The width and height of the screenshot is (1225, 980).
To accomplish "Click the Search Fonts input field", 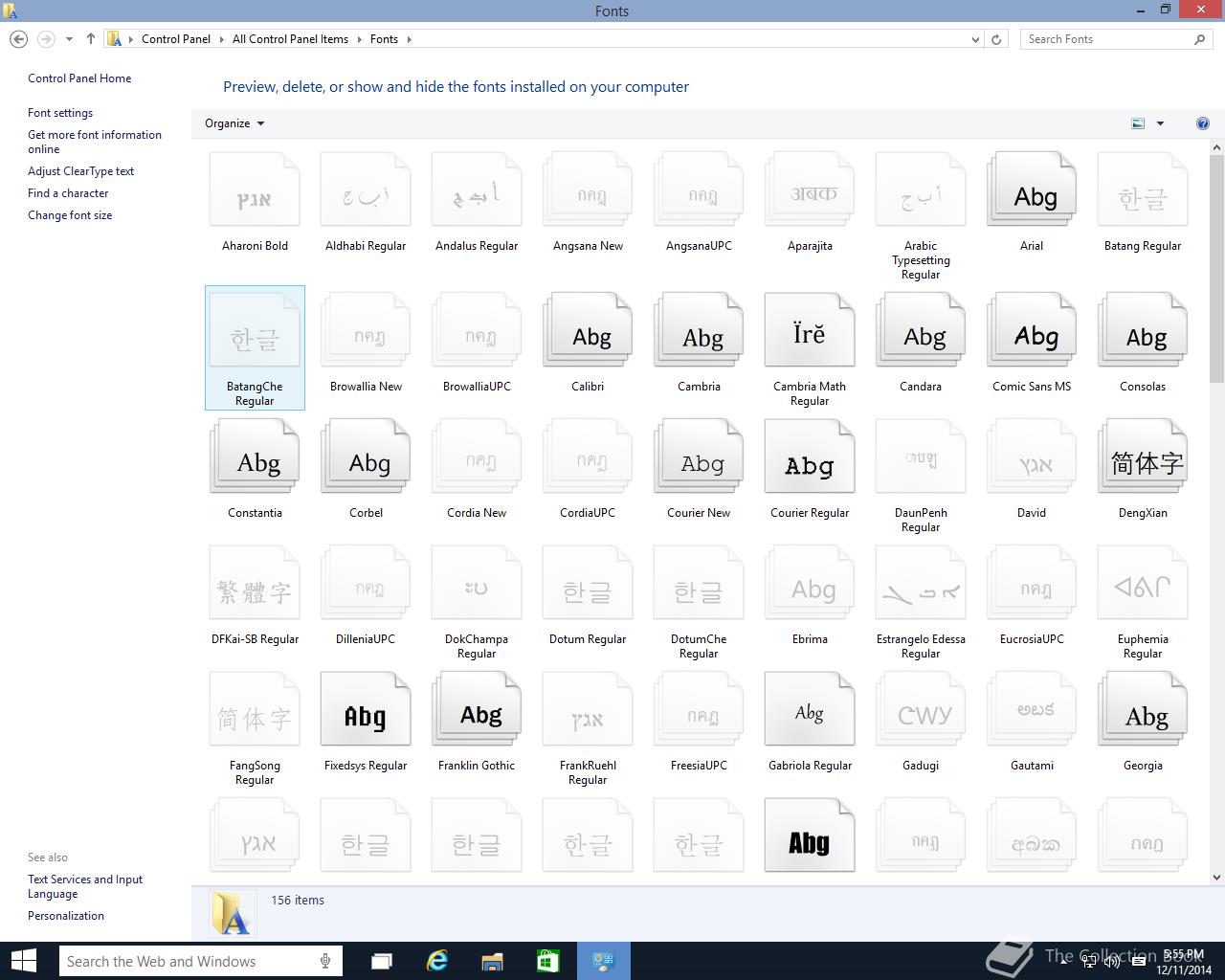I will coord(1106,39).
